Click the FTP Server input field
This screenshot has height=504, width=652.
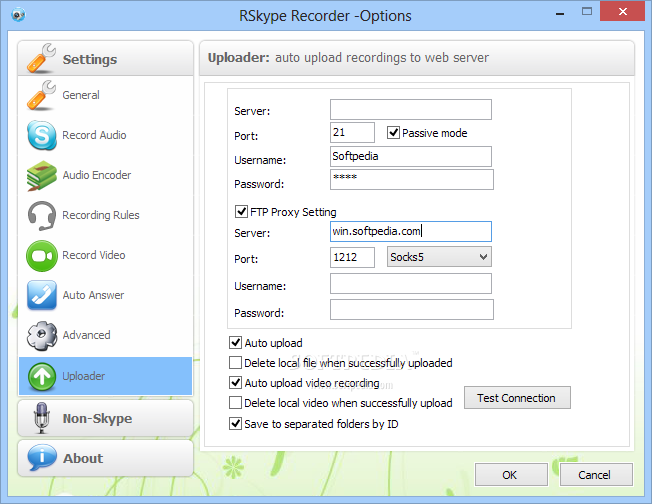click(x=411, y=109)
